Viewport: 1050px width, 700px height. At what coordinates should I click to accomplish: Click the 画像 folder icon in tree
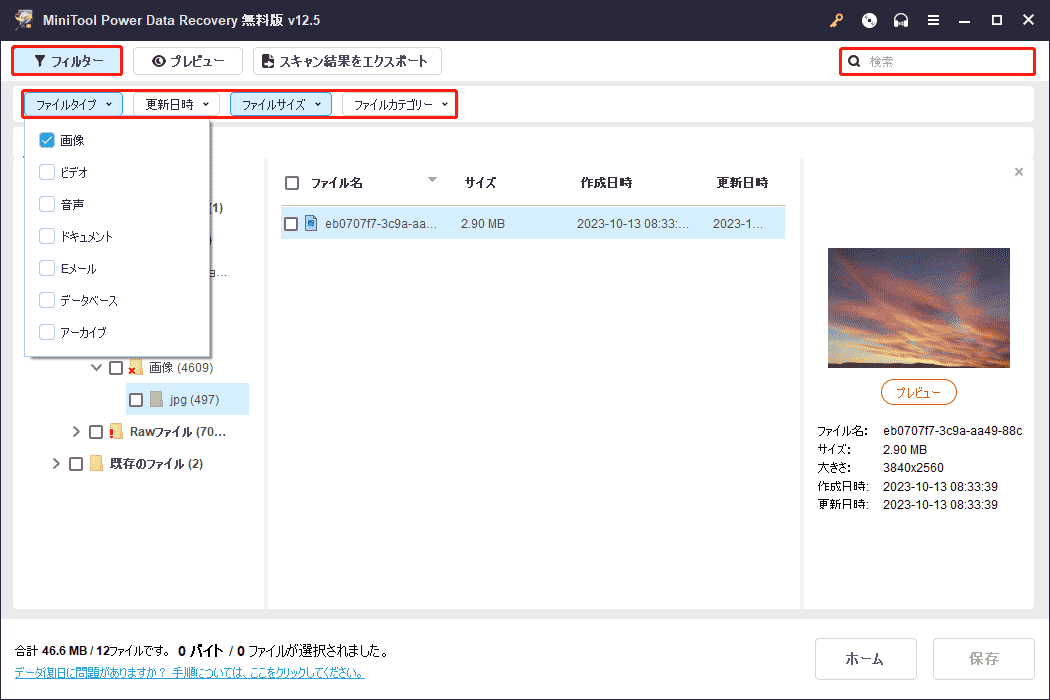[x=136, y=368]
